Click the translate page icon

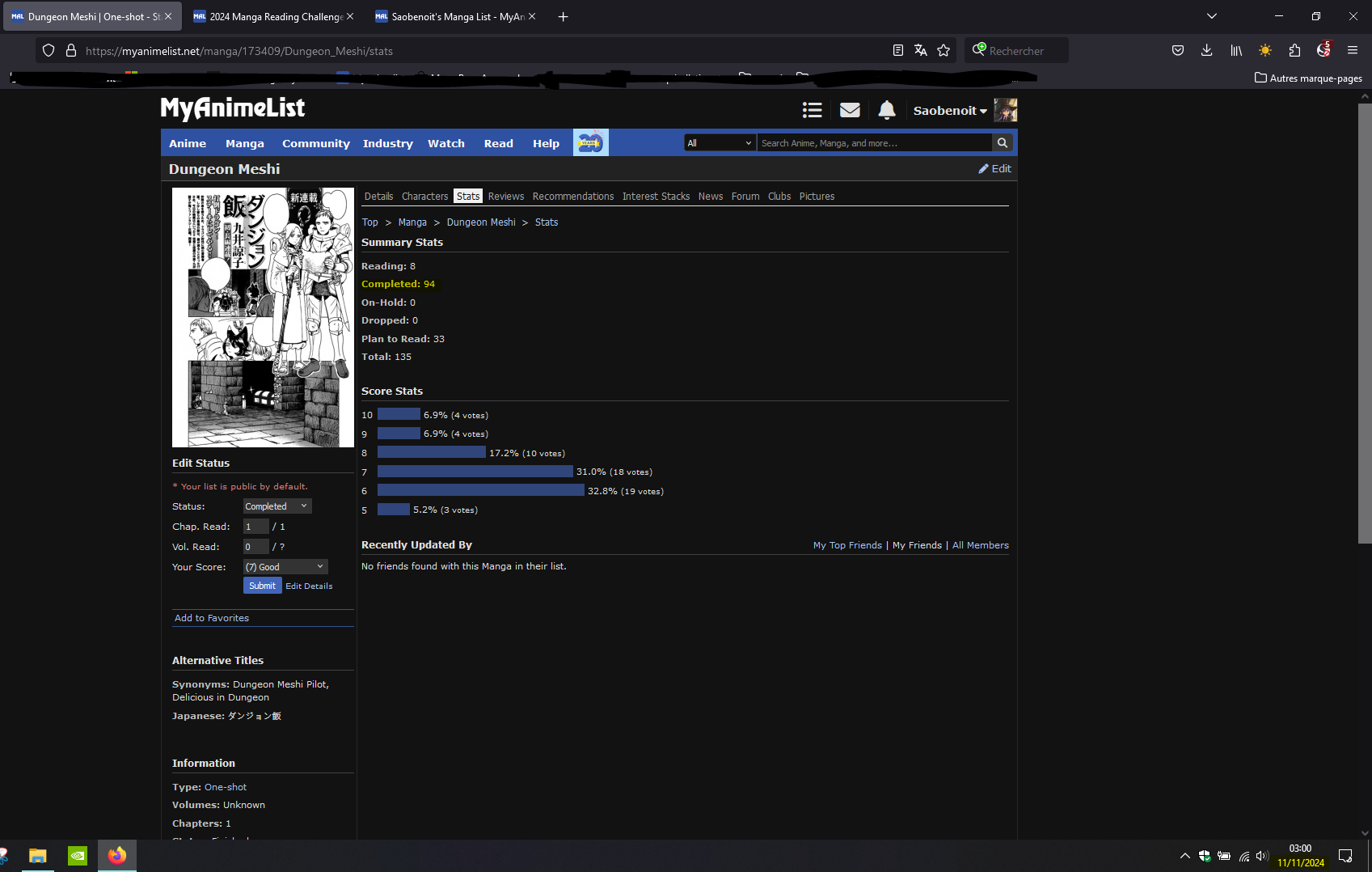coord(920,50)
